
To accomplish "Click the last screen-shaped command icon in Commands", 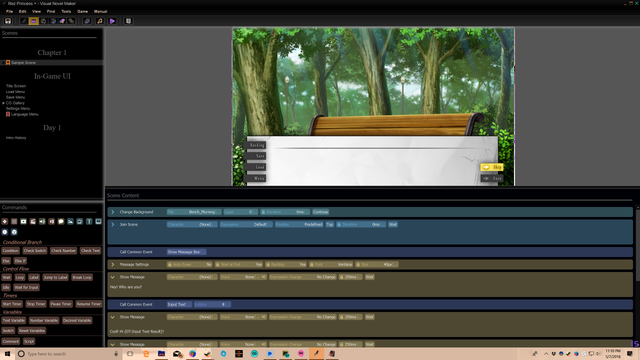I will point(98,221).
